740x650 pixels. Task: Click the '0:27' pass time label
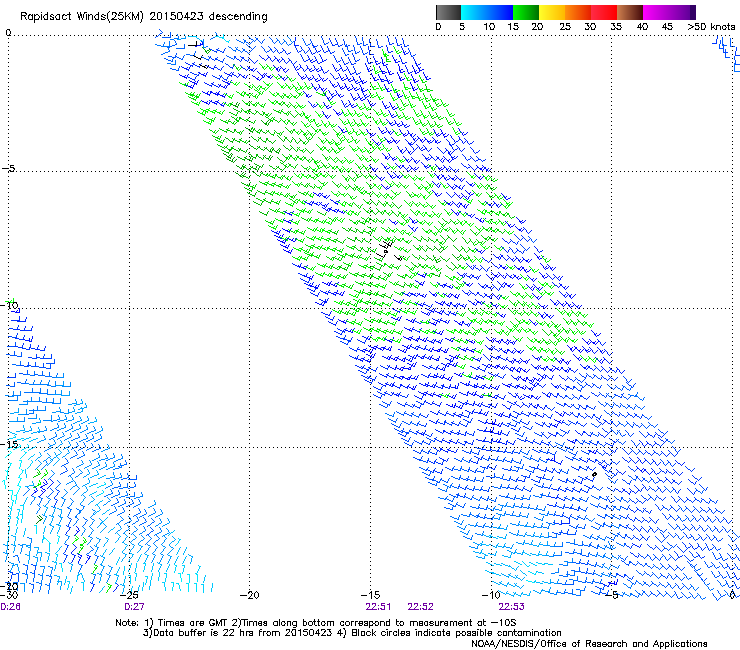pyautogui.click(x=134, y=607)
